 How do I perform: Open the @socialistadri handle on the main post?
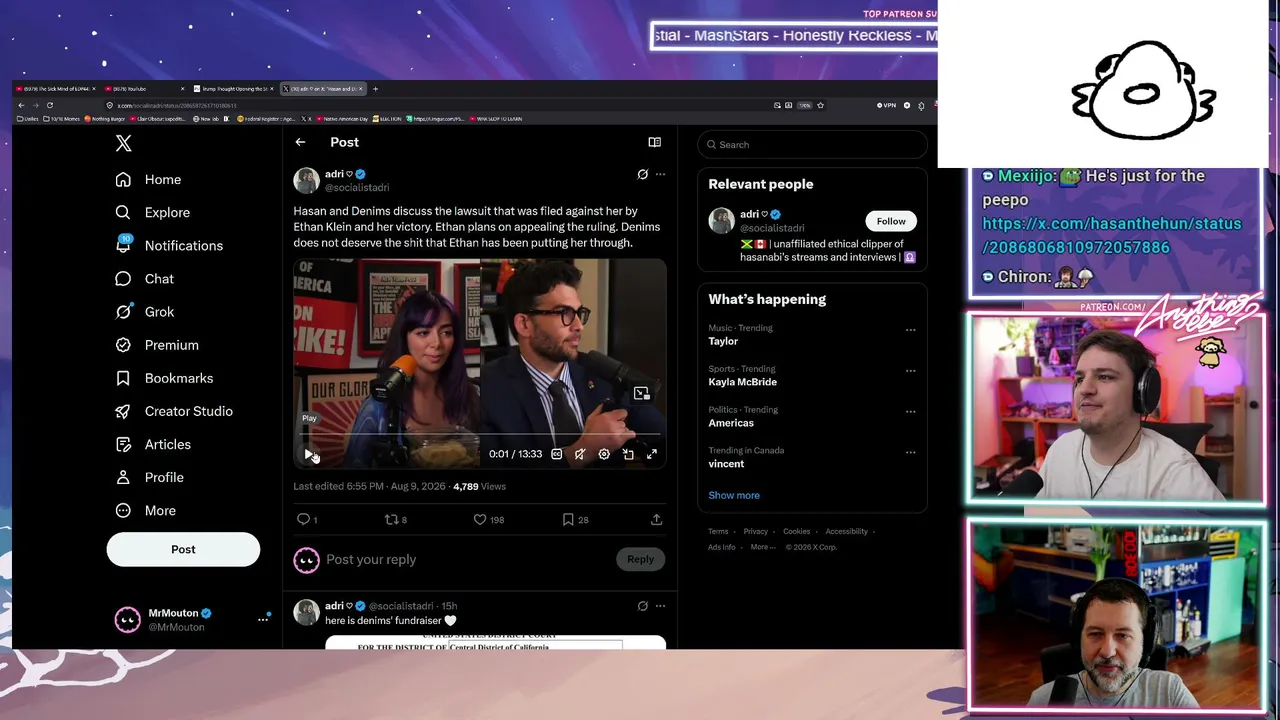(x=357, y=187)
